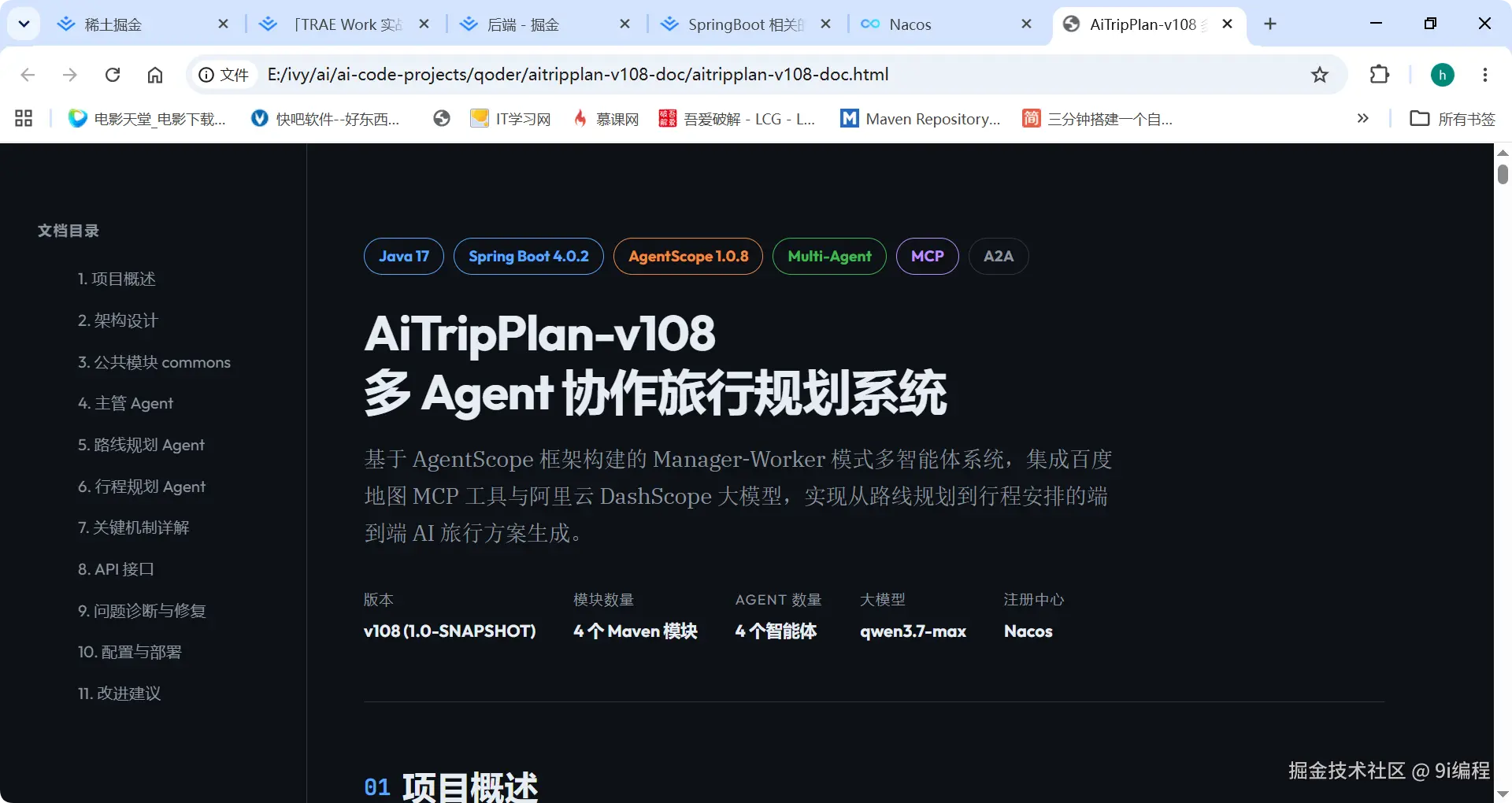Open the Chrome three-dot menu
The width and height of the screenshot is (1512, 803).
(x=1485, y=75)
